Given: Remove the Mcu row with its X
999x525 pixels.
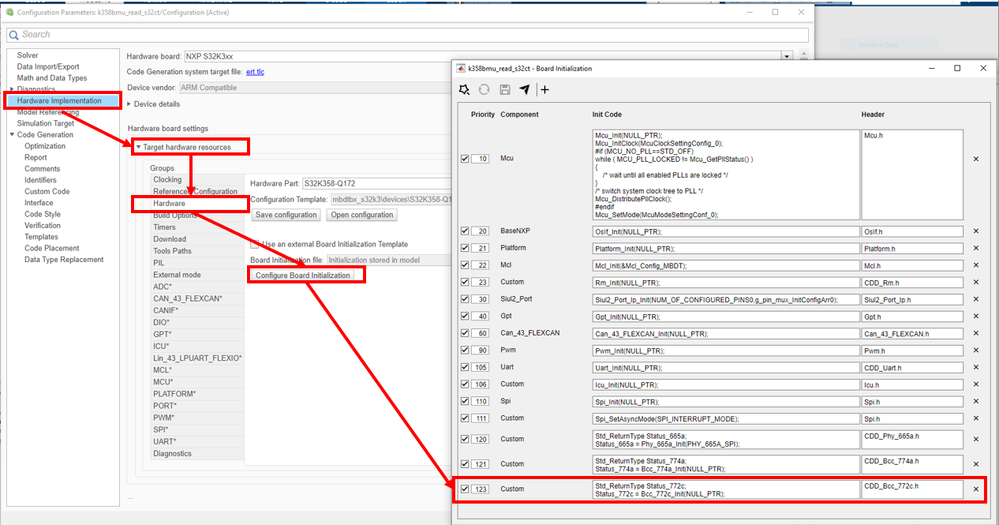Looking at the screenshot, I should tap(975, 159).
